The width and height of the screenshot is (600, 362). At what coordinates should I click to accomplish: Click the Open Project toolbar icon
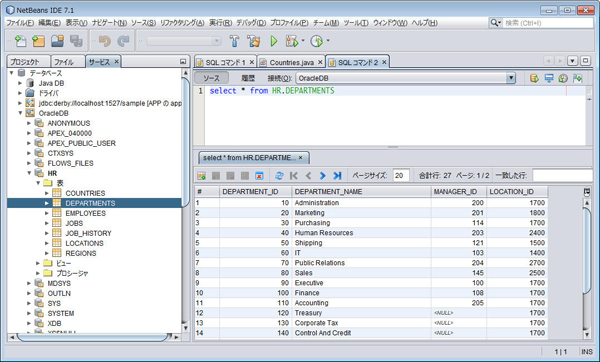point(57,41)
